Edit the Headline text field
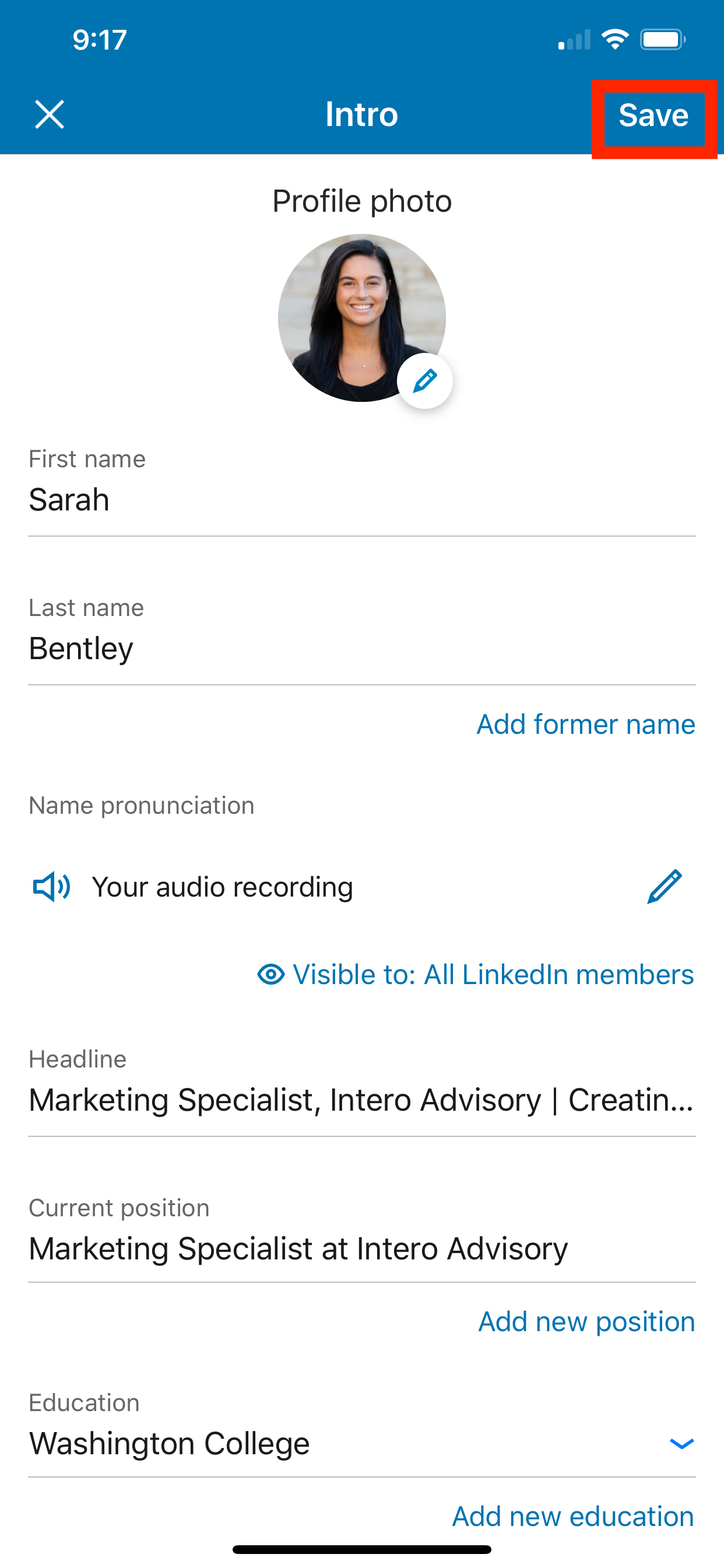Viewport: 724px width, 1568px height. click(x=362, y=1100)
